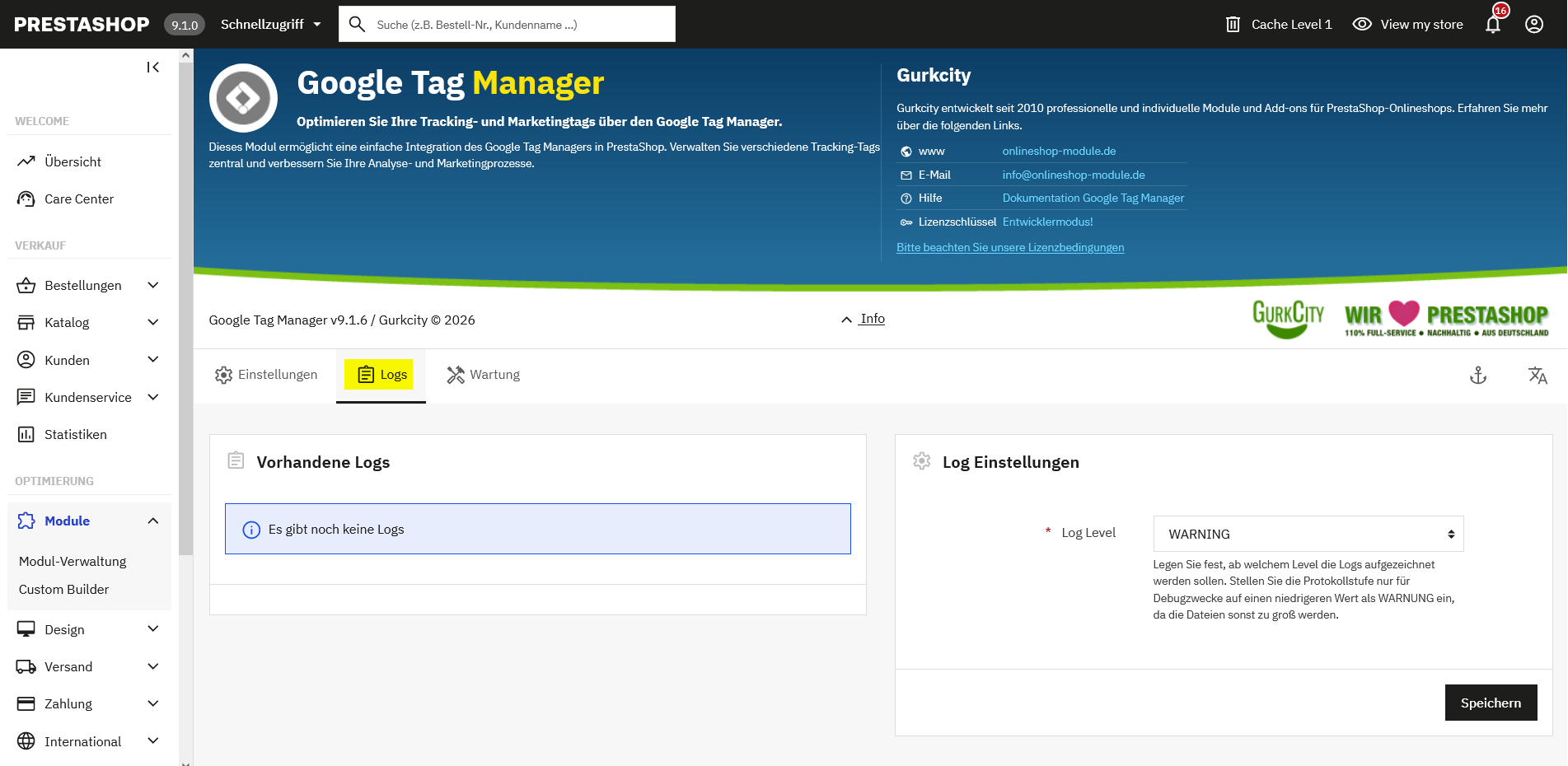Click the Vorhandene Logs clipboard icon
The width and height of the screenshot is (1568, 766).
[236, 460]
